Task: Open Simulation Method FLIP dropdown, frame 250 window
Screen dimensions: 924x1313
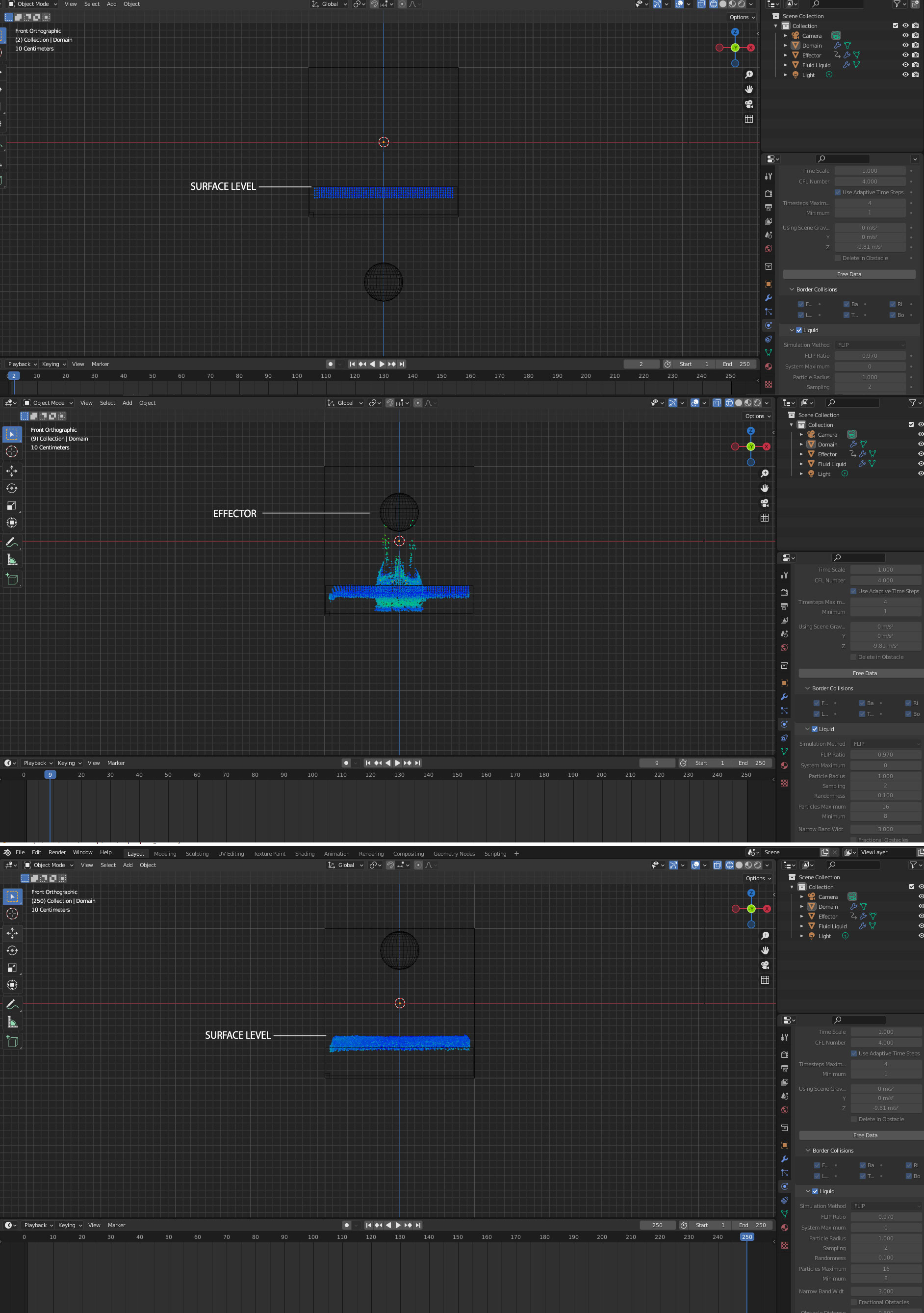Action: point(887,1206)
